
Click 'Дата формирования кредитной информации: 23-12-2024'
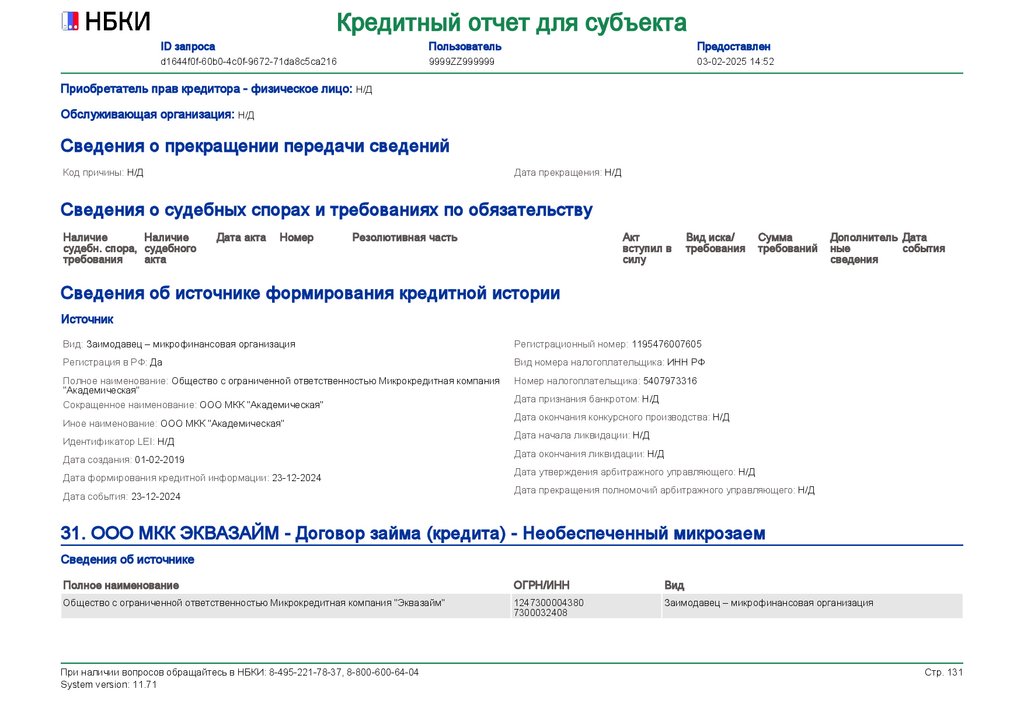(192, 478)
